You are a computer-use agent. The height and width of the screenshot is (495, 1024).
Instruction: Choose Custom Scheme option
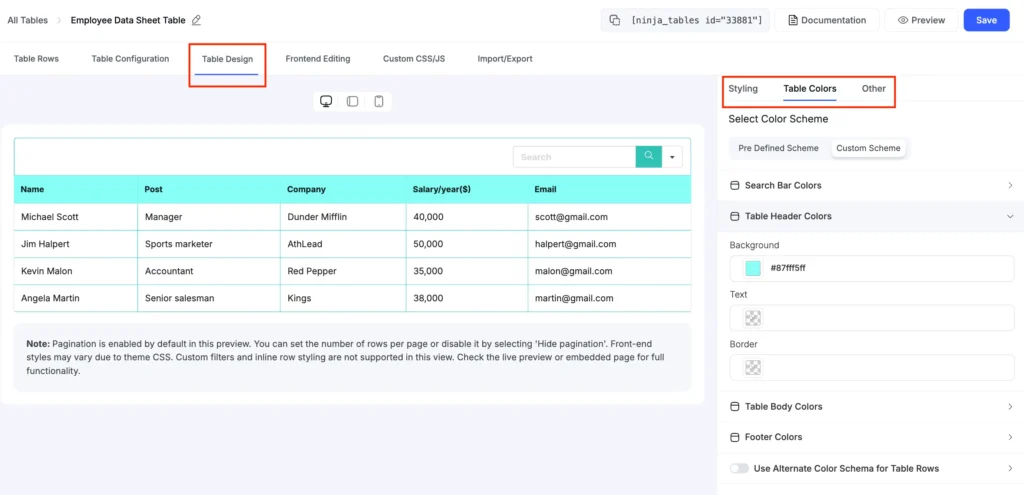pyautogui.click(x=869, y=148)
